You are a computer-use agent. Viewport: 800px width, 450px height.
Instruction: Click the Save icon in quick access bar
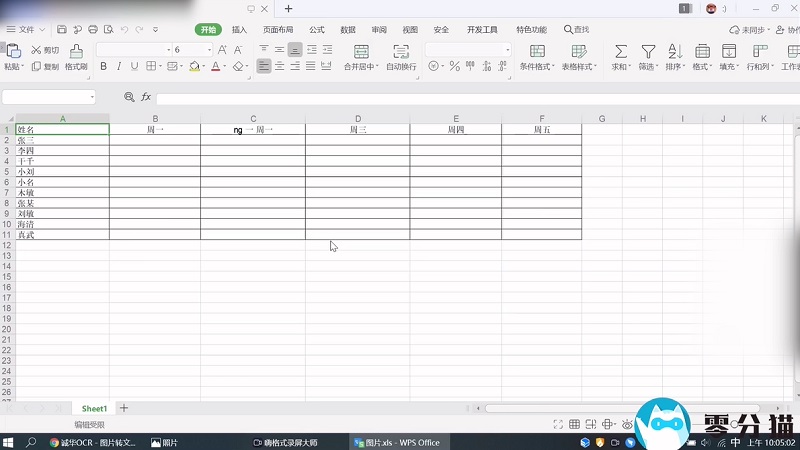[62, 30]
